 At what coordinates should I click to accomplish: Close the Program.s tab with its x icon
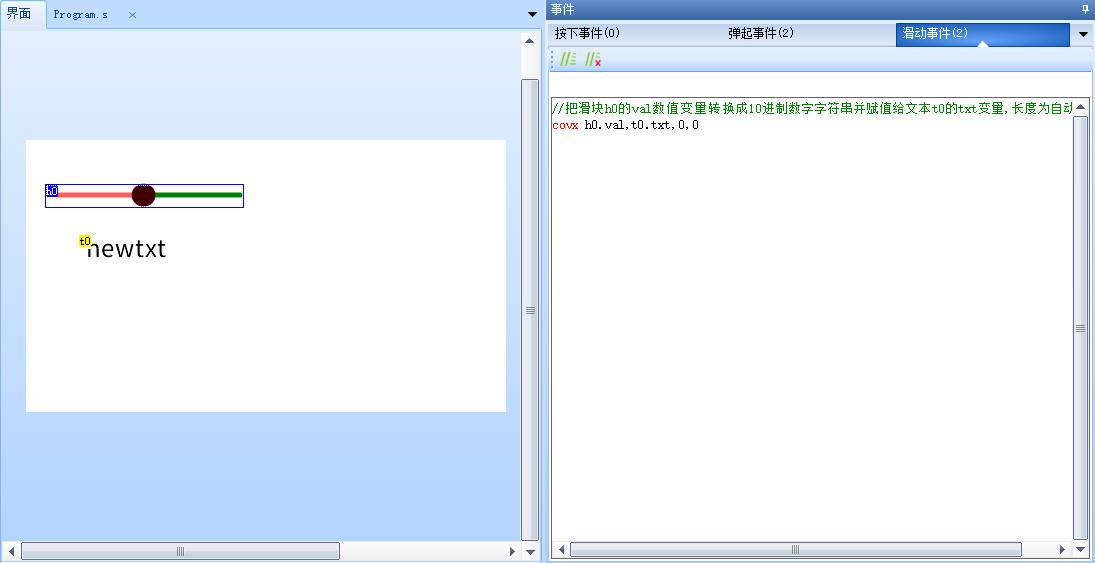[x=132, y=15]
